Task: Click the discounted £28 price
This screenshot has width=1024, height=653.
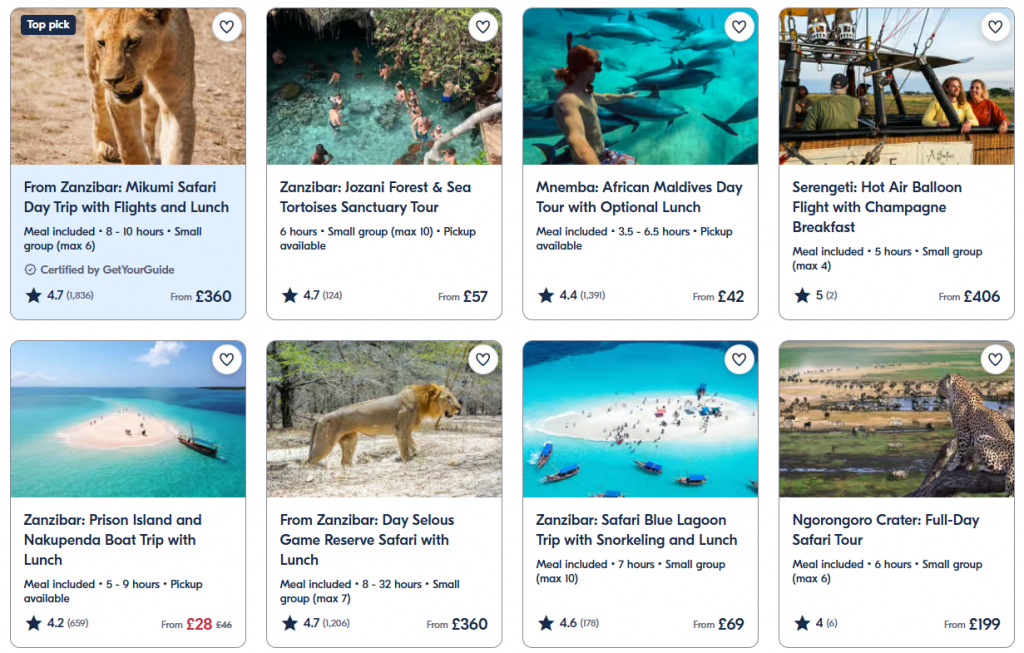Action: (199, 624)
